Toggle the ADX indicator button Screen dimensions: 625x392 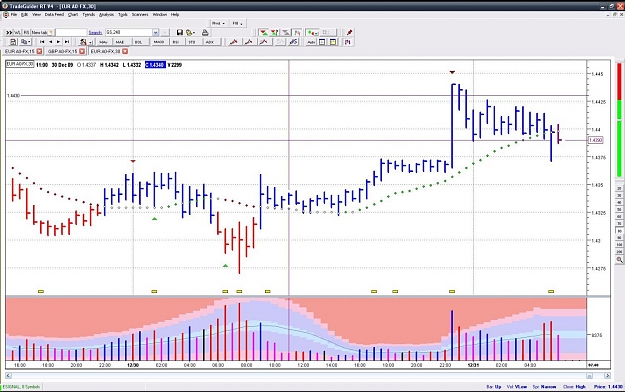pos(210,42)
